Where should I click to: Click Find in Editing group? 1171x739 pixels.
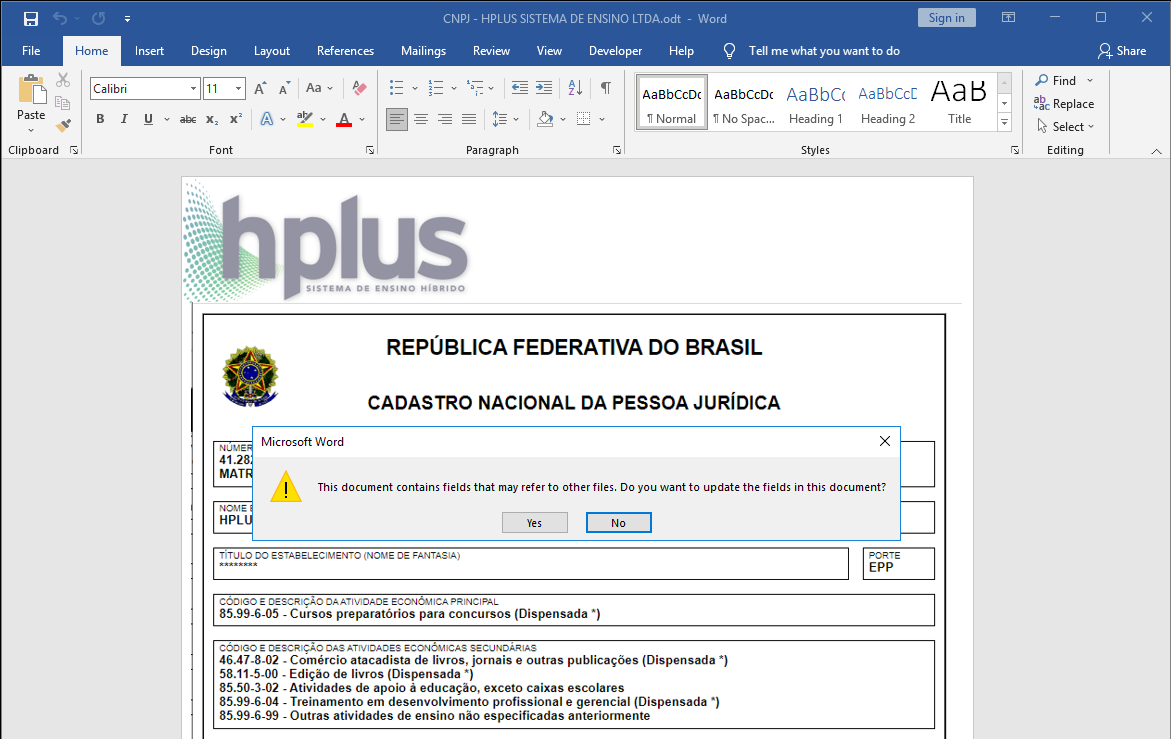tap(1064, 81)
